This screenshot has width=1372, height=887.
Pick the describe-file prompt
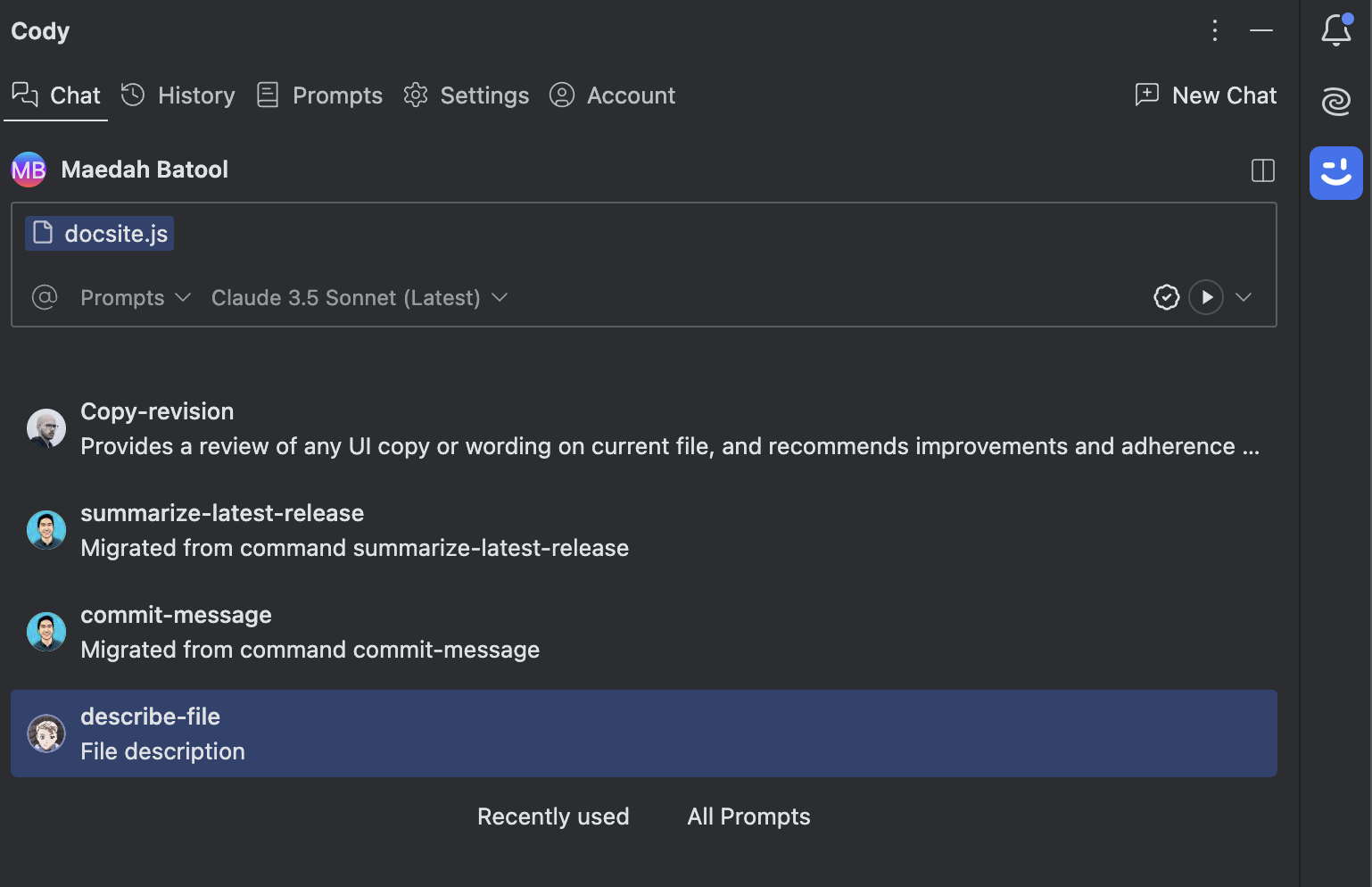[x=644, y=734]
